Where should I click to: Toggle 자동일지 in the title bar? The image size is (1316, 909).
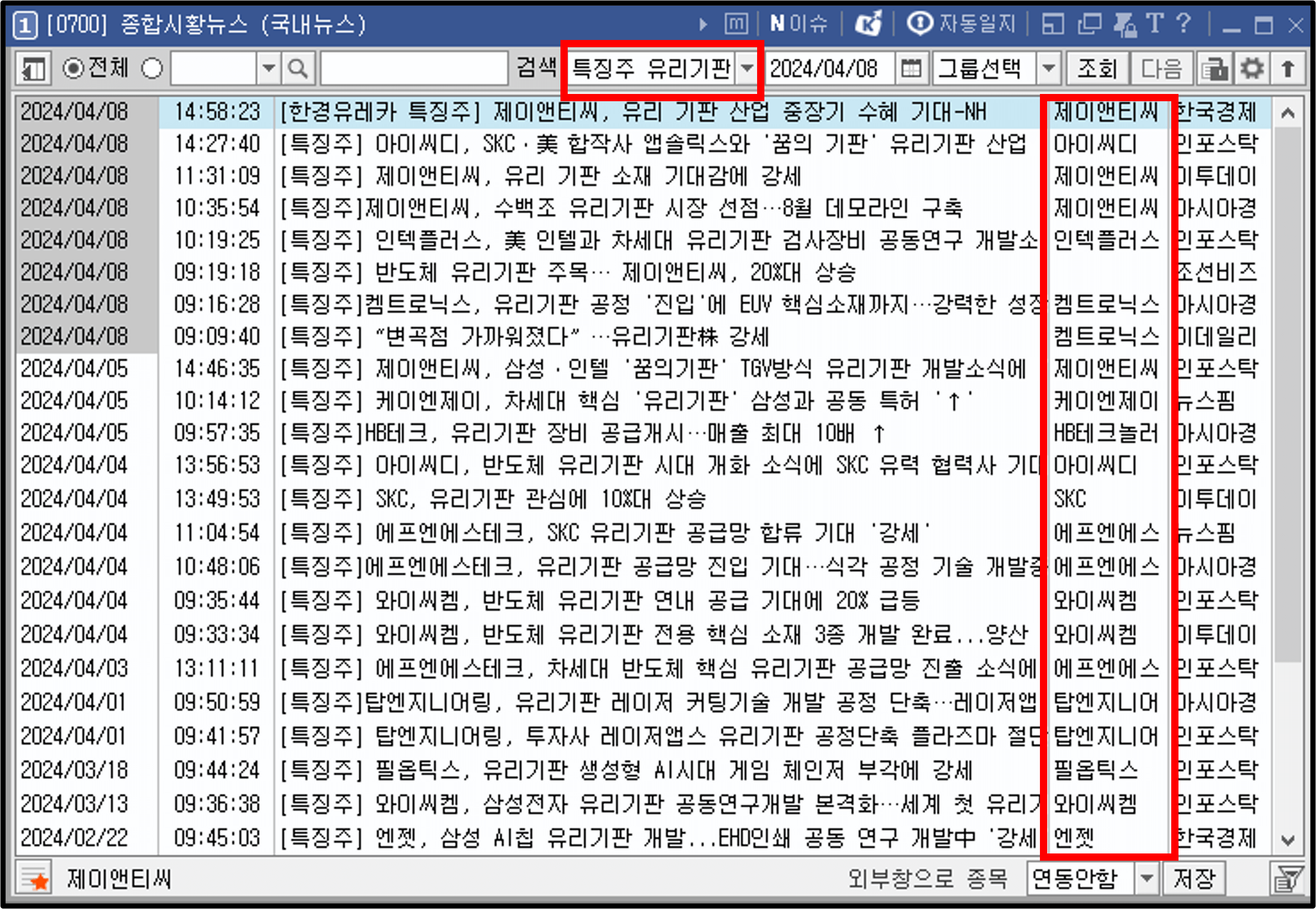961,24
